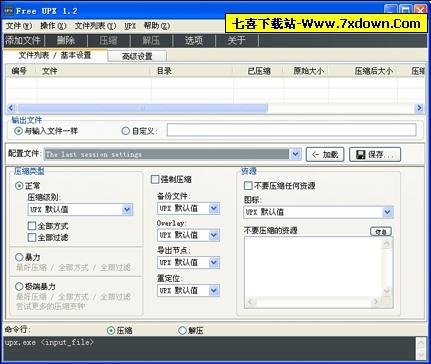Image resolution: width=431 pixels, height=364 pixels.
Task: Click resource list horizontal scrollbar
Action: pos(313,302)
